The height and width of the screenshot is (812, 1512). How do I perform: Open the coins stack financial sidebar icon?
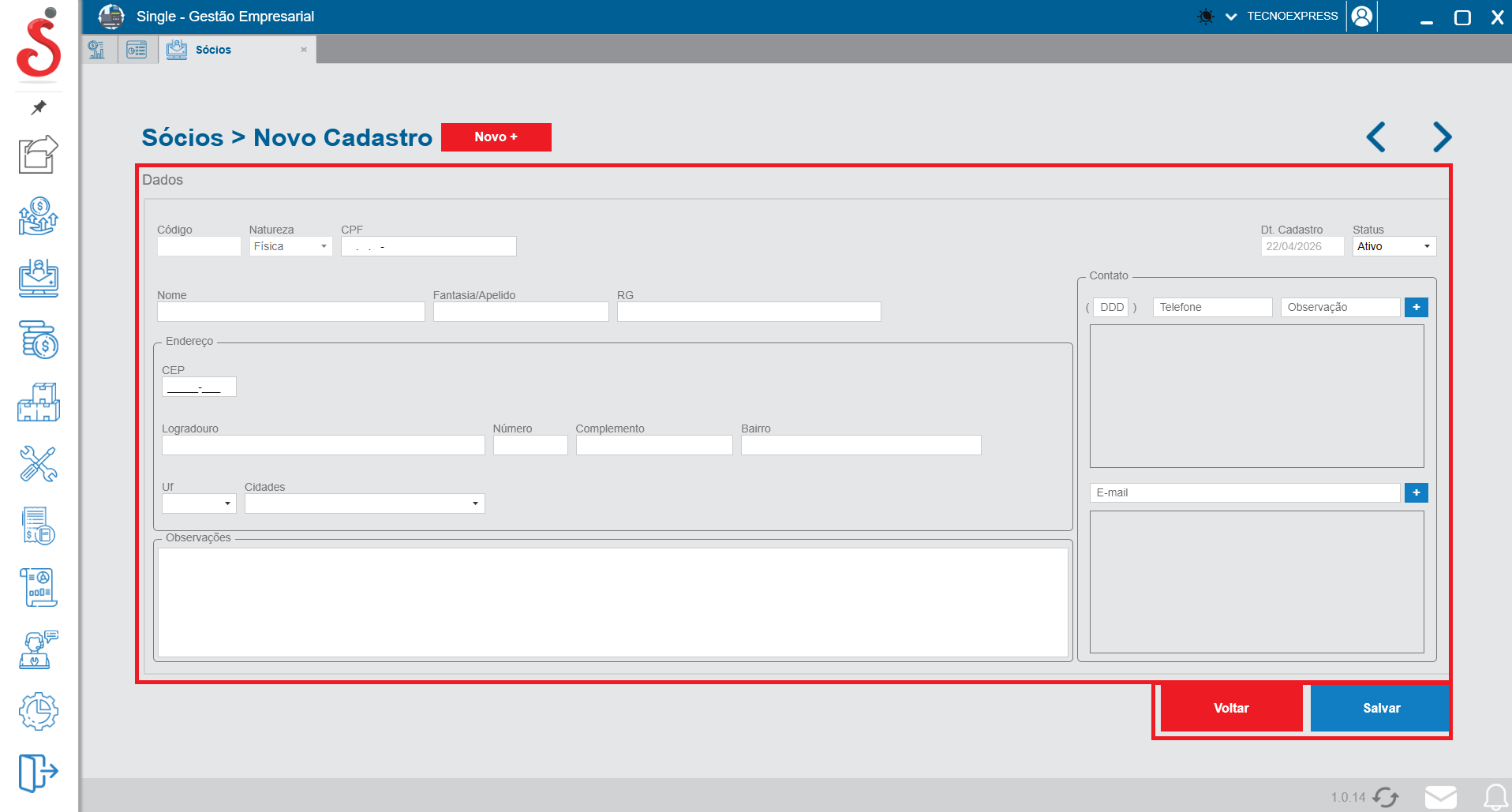click(x=39, y=340)
